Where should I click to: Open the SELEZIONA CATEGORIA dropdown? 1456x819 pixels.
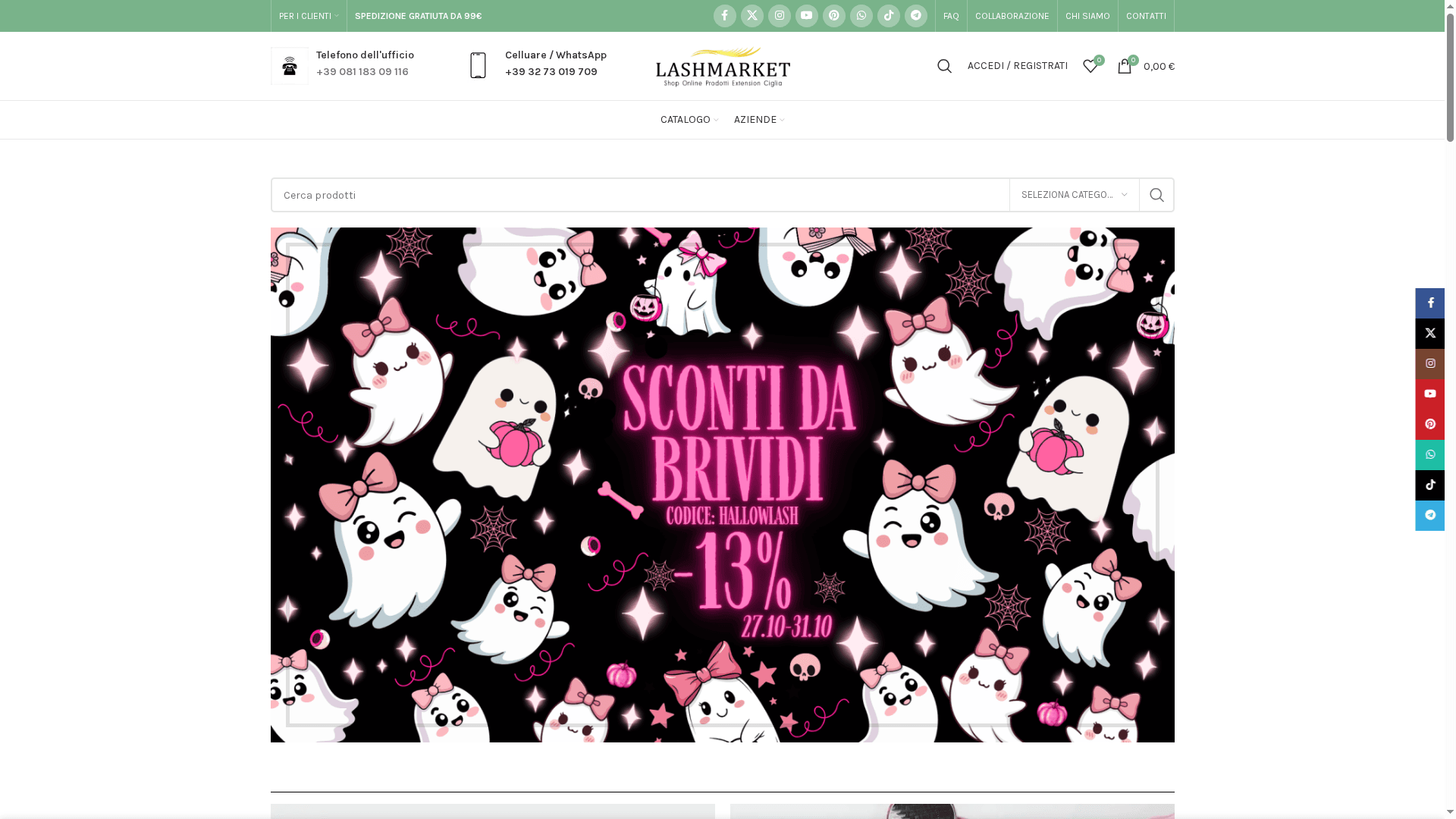(1073, 194)
